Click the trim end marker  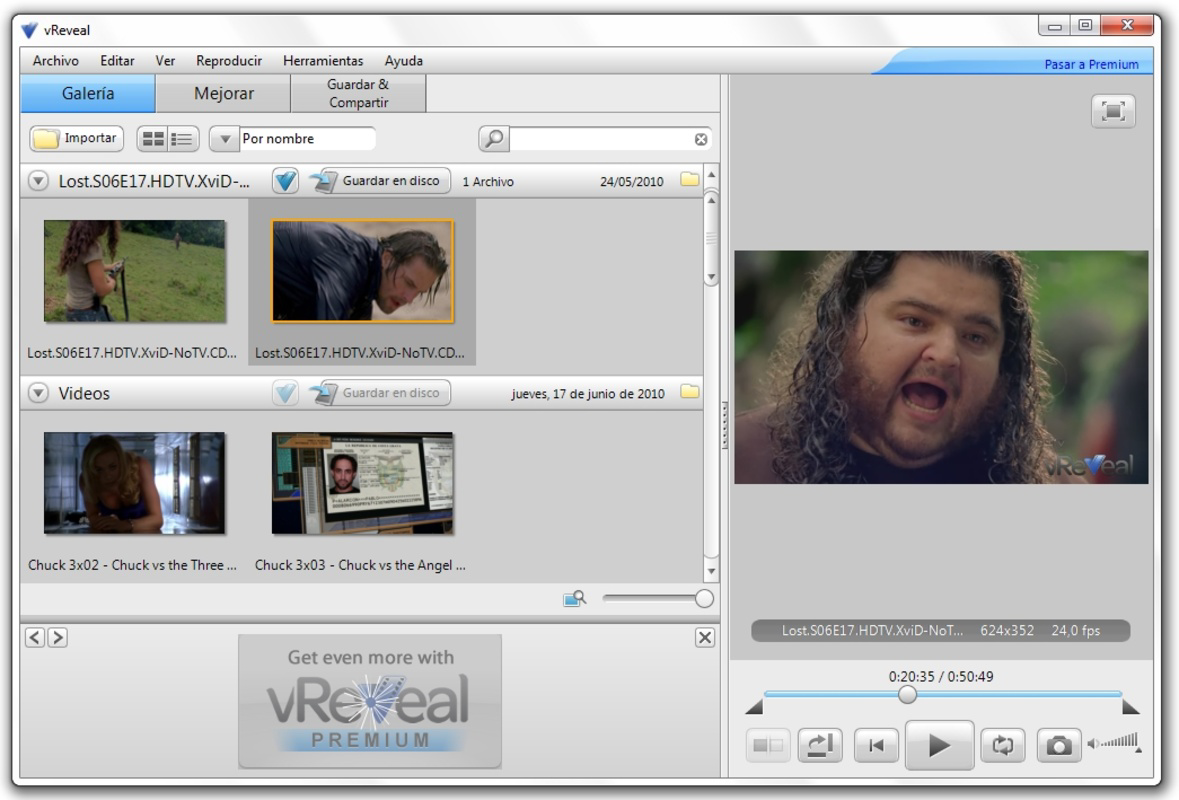pyautogui.click(x=1130, y=707)
